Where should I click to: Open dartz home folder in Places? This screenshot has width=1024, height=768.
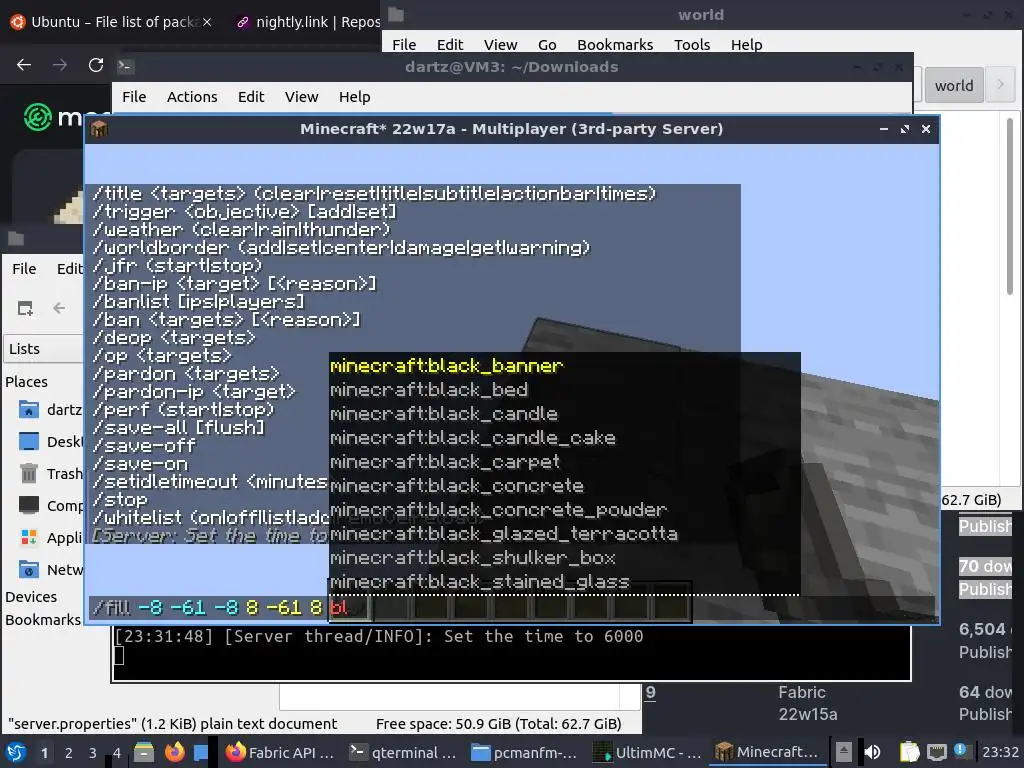pyautogui.click(x=50, y=409)
